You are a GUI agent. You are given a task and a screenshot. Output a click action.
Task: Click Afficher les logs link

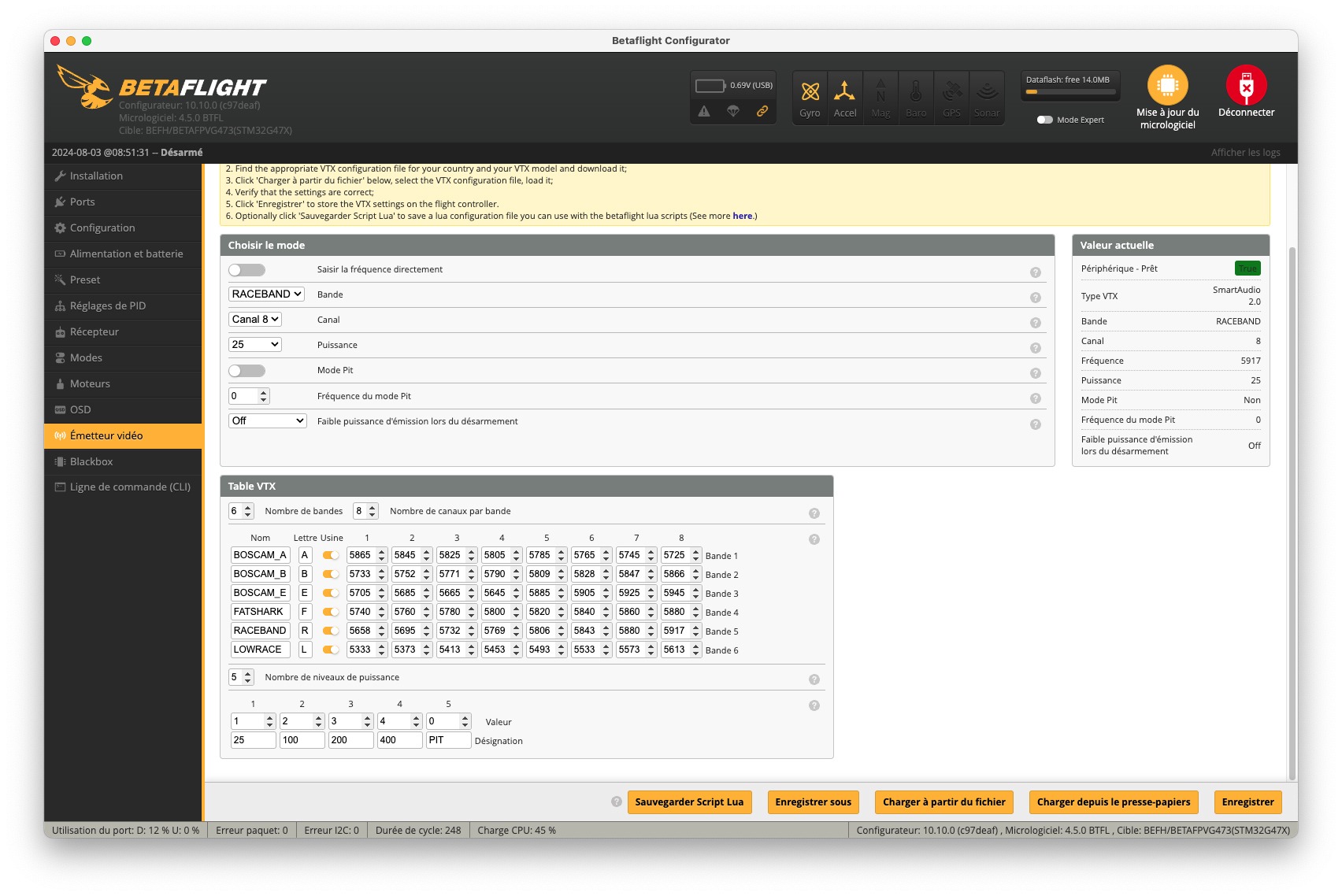pos(1245,153)
